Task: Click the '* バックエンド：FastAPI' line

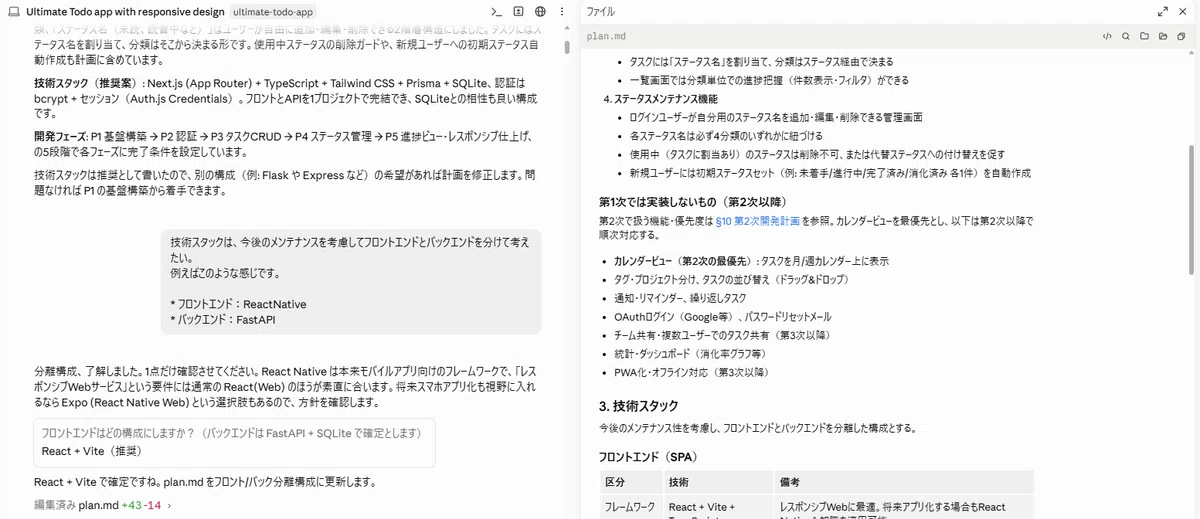Action: point(222,319)
